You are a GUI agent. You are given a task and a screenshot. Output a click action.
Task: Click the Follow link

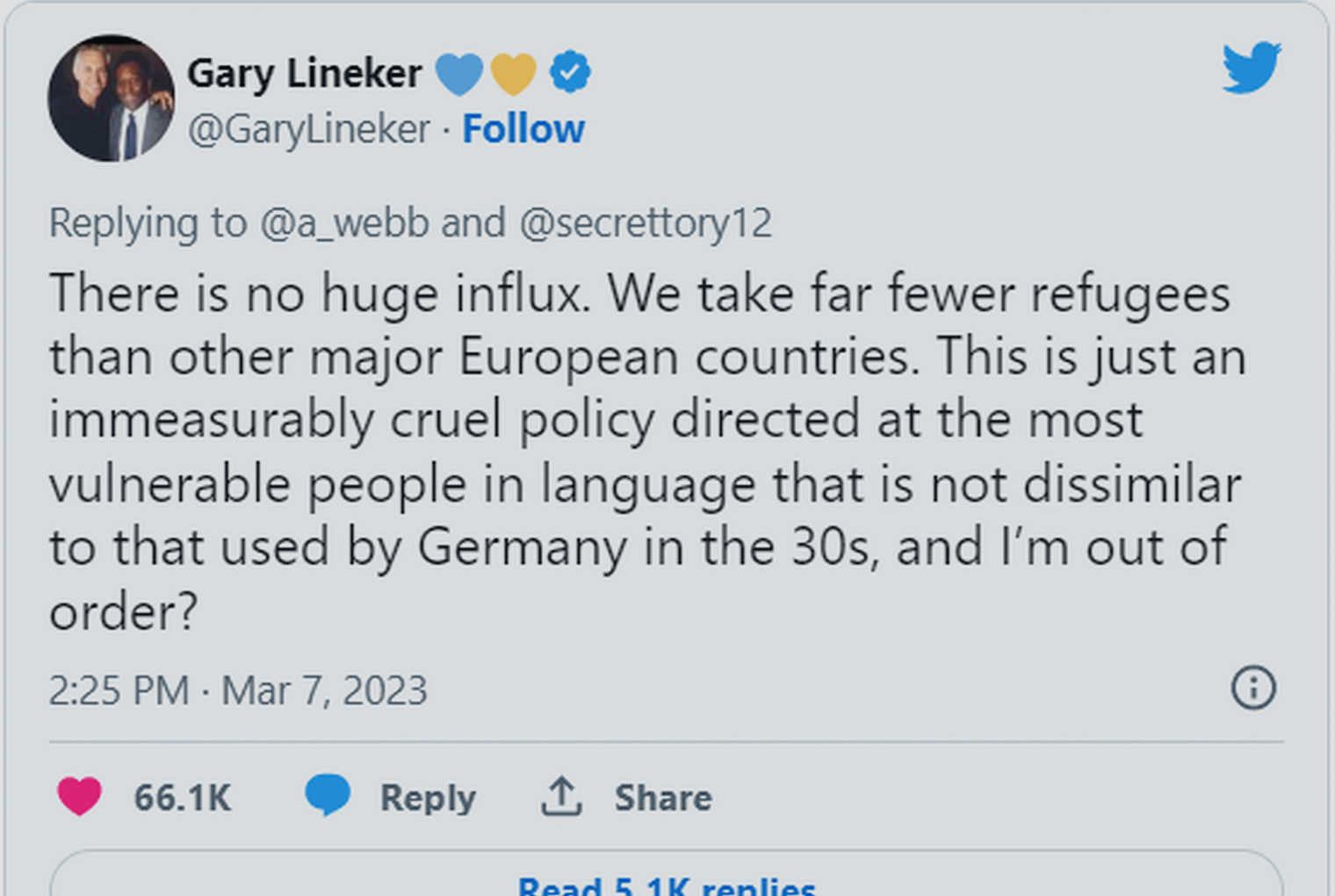(523, 128)
